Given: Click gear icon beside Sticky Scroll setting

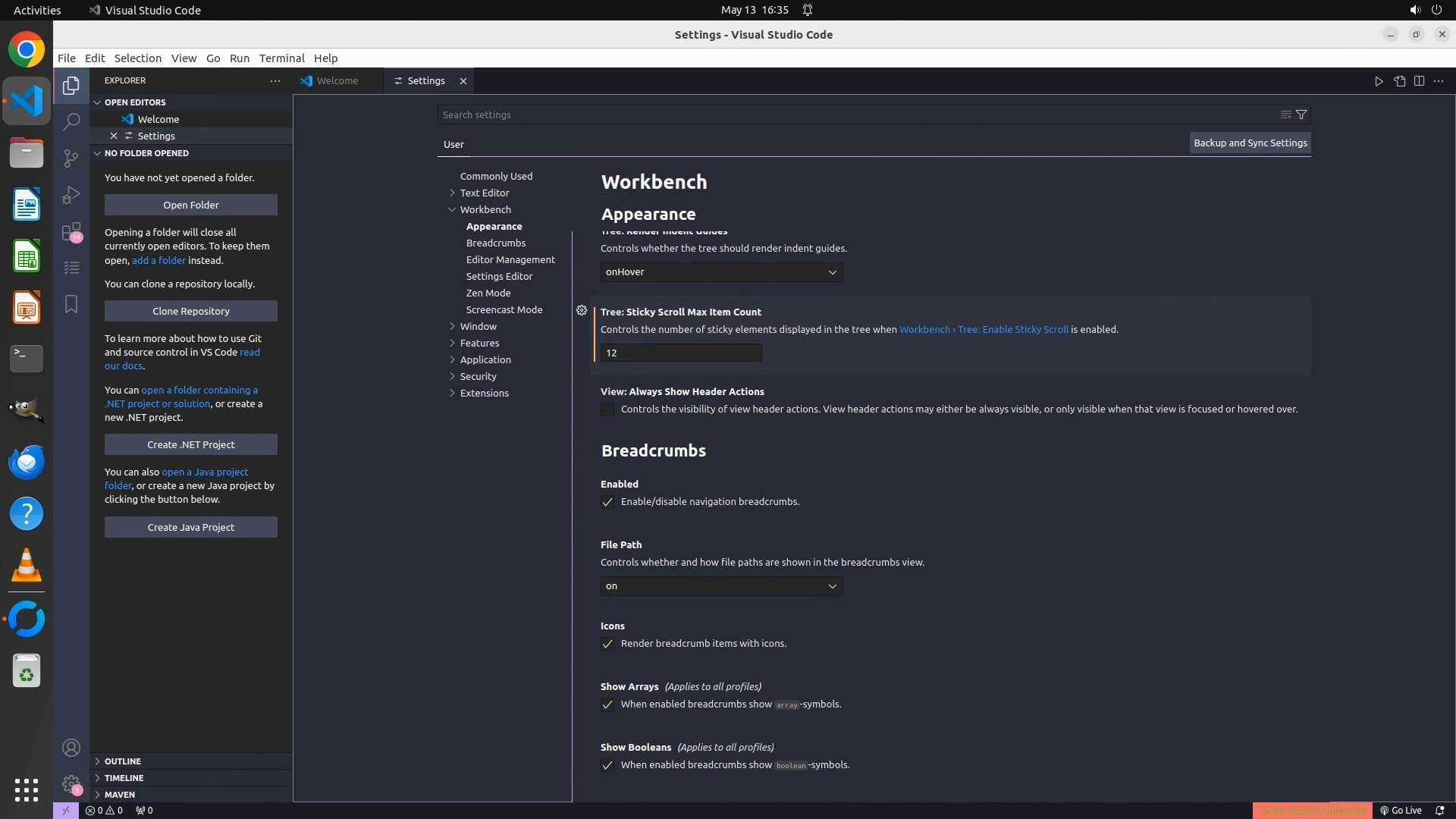Looking at the screenshot, I should point(582,311).
